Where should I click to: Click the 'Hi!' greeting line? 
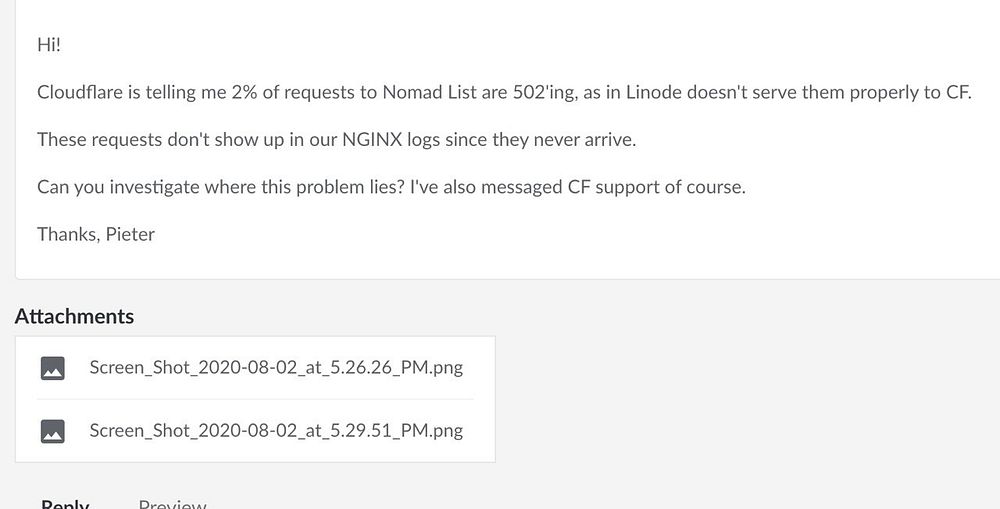click(x=49, y=45)
